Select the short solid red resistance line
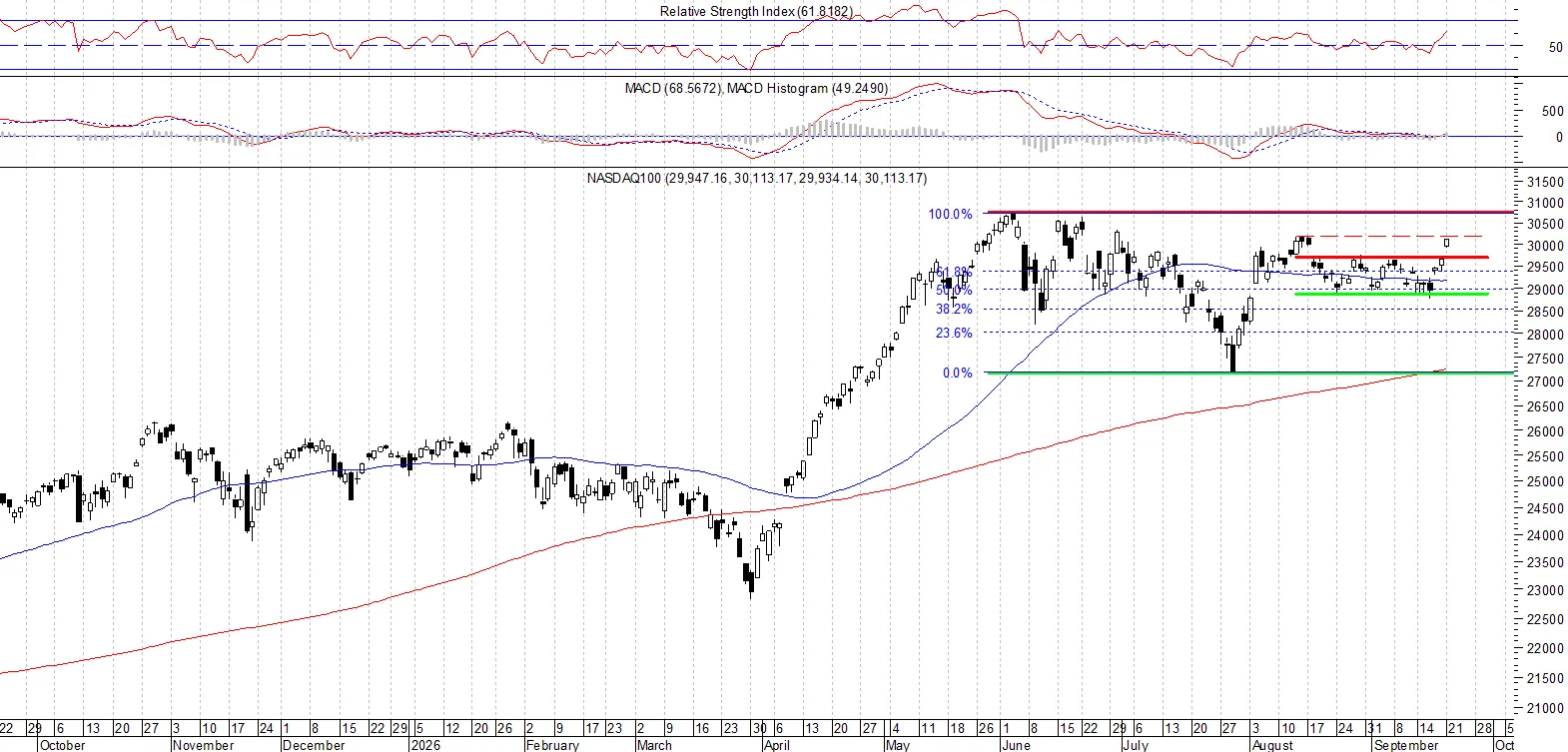 (x=1391, y=258)
